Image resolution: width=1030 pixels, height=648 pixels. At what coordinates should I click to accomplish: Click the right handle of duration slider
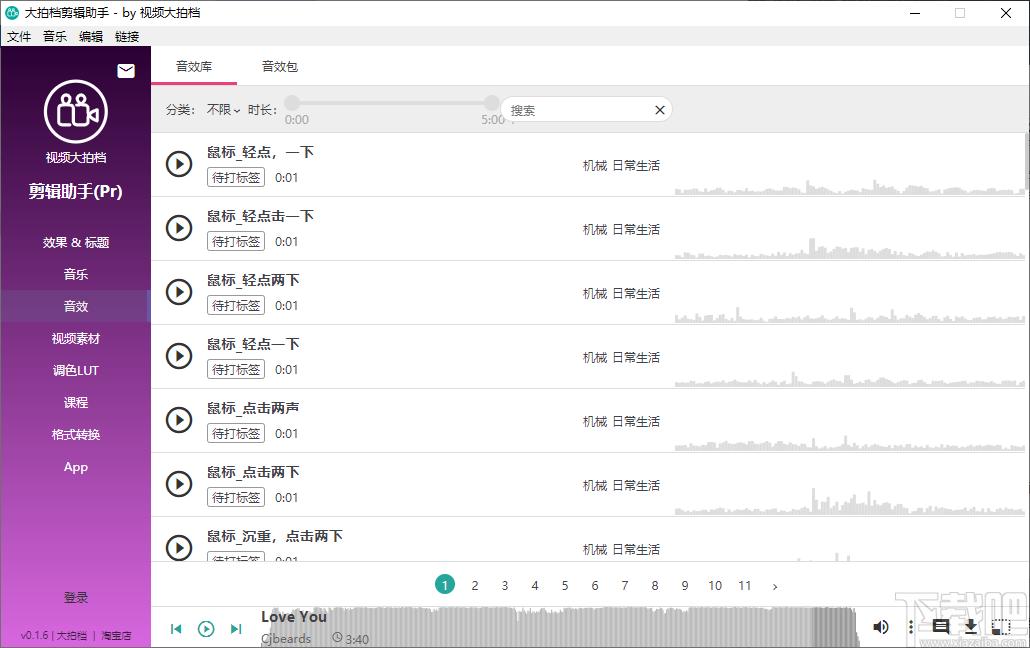(x=491, y=103)
